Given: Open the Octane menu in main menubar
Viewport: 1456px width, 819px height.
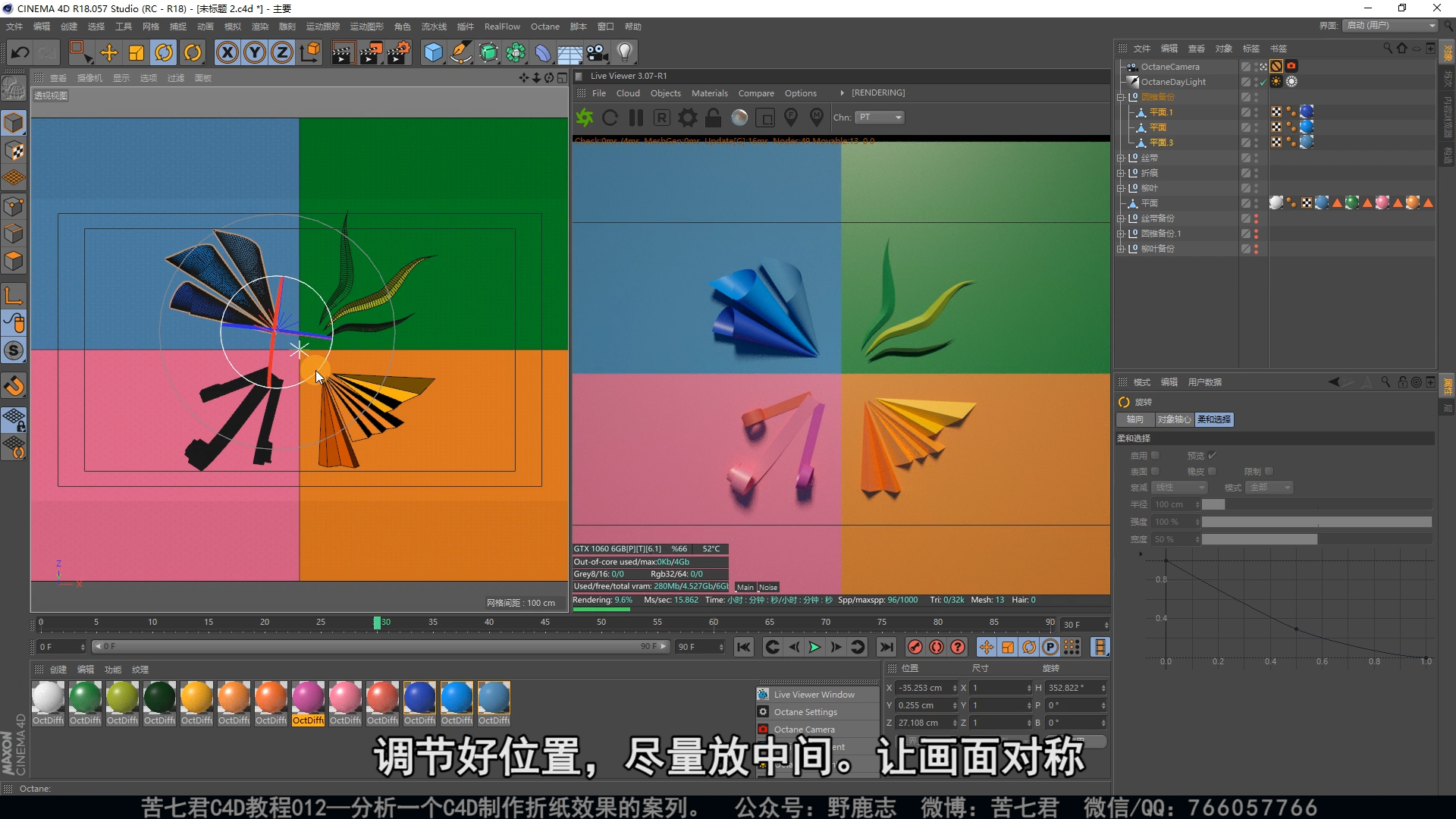Looking at the screenshot, I should tap(544, 27).
